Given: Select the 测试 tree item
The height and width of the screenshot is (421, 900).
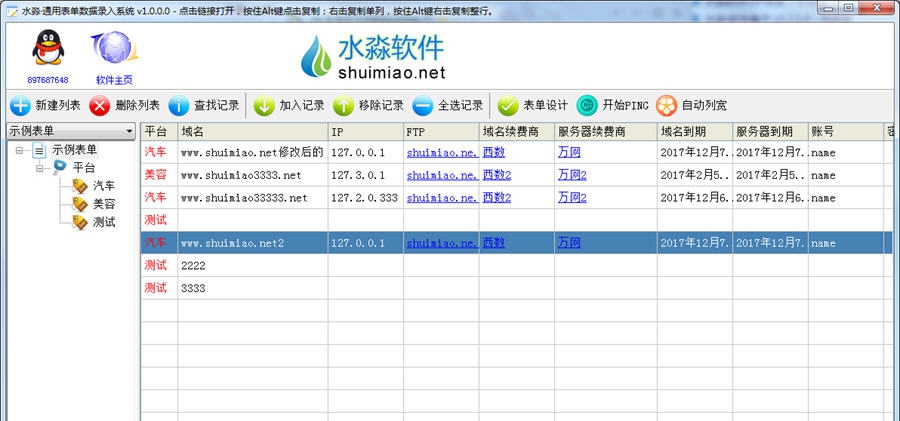Looking at the screenshot, I should point(104,222).
